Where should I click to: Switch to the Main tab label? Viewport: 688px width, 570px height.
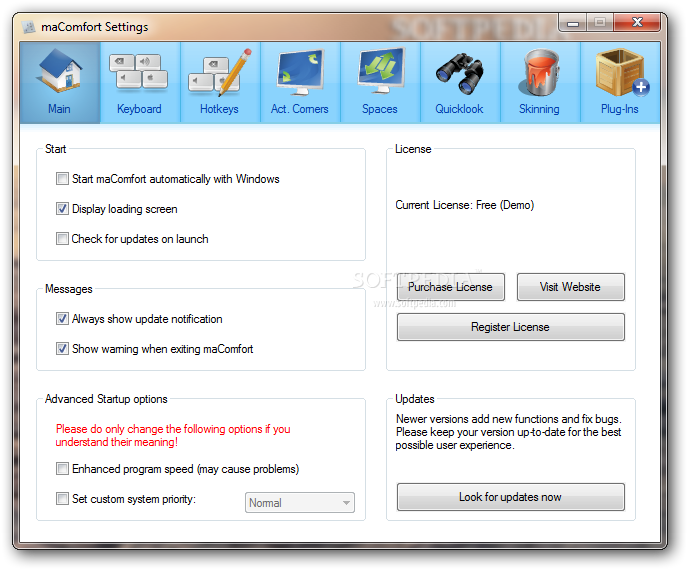click(x=59, y=109)
